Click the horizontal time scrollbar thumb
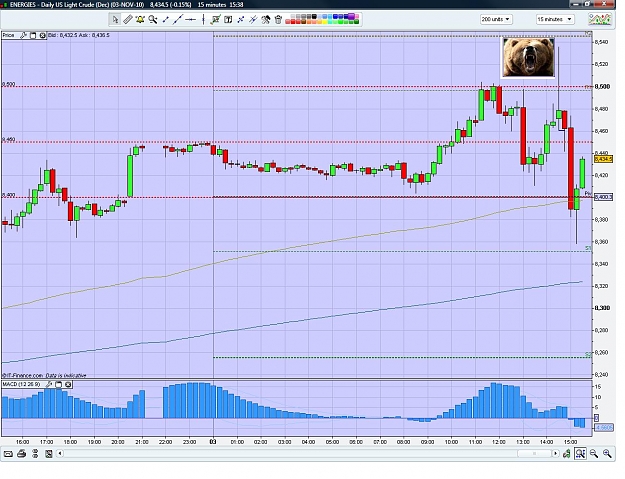Viewport: 625px width, 479px height. (x=534, y=453)
